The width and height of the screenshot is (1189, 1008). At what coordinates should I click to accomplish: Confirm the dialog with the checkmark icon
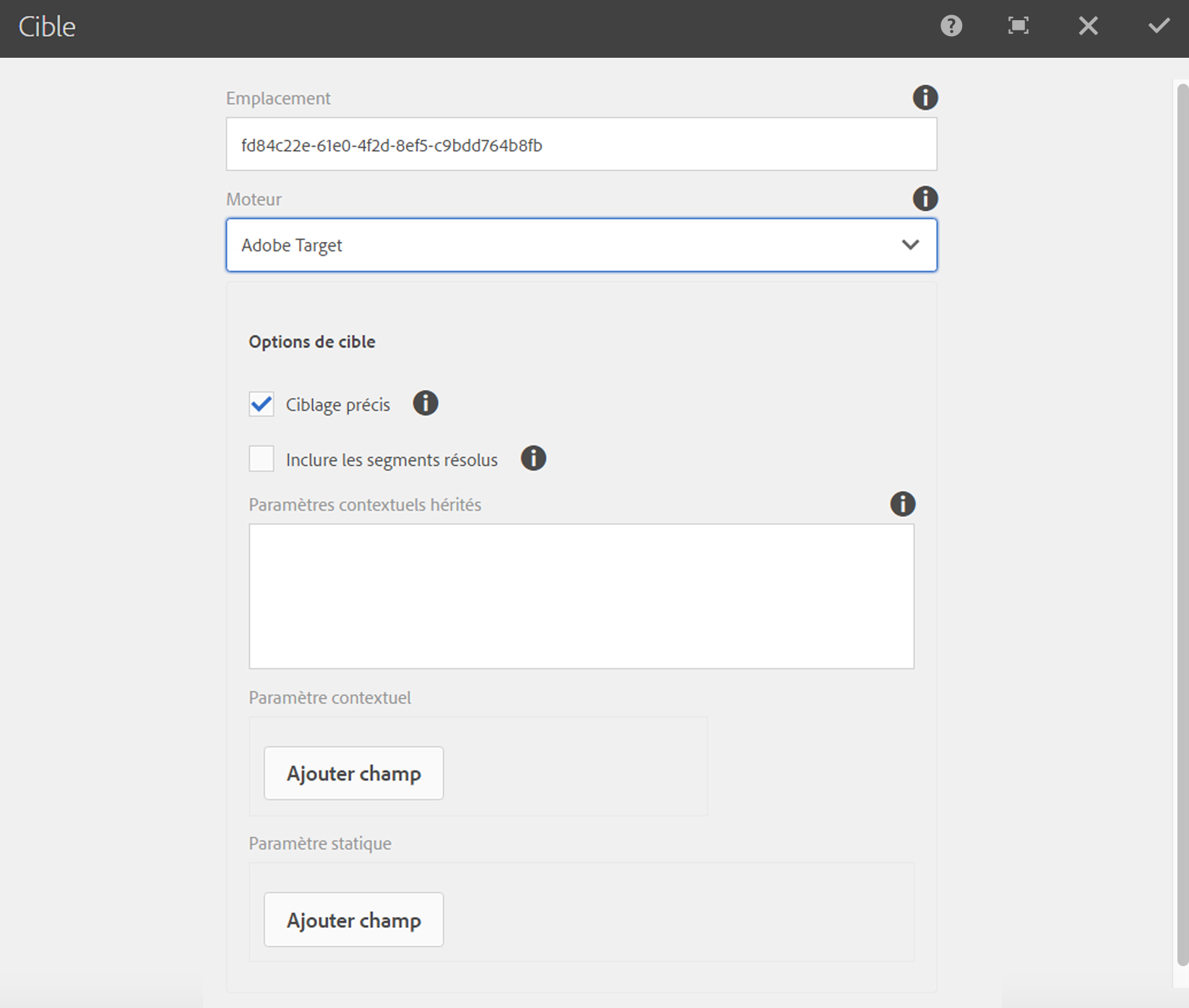pyautogui.click(x=1159, y=26)
